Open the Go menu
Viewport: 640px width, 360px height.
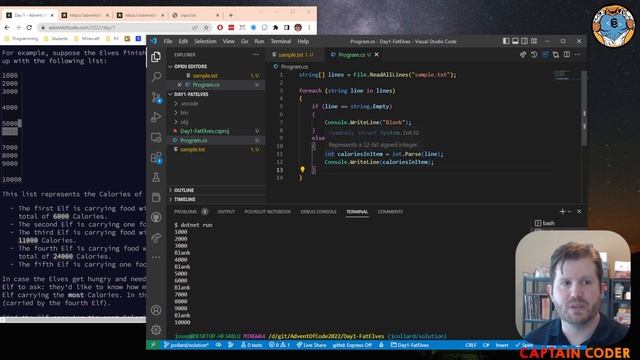244,41
